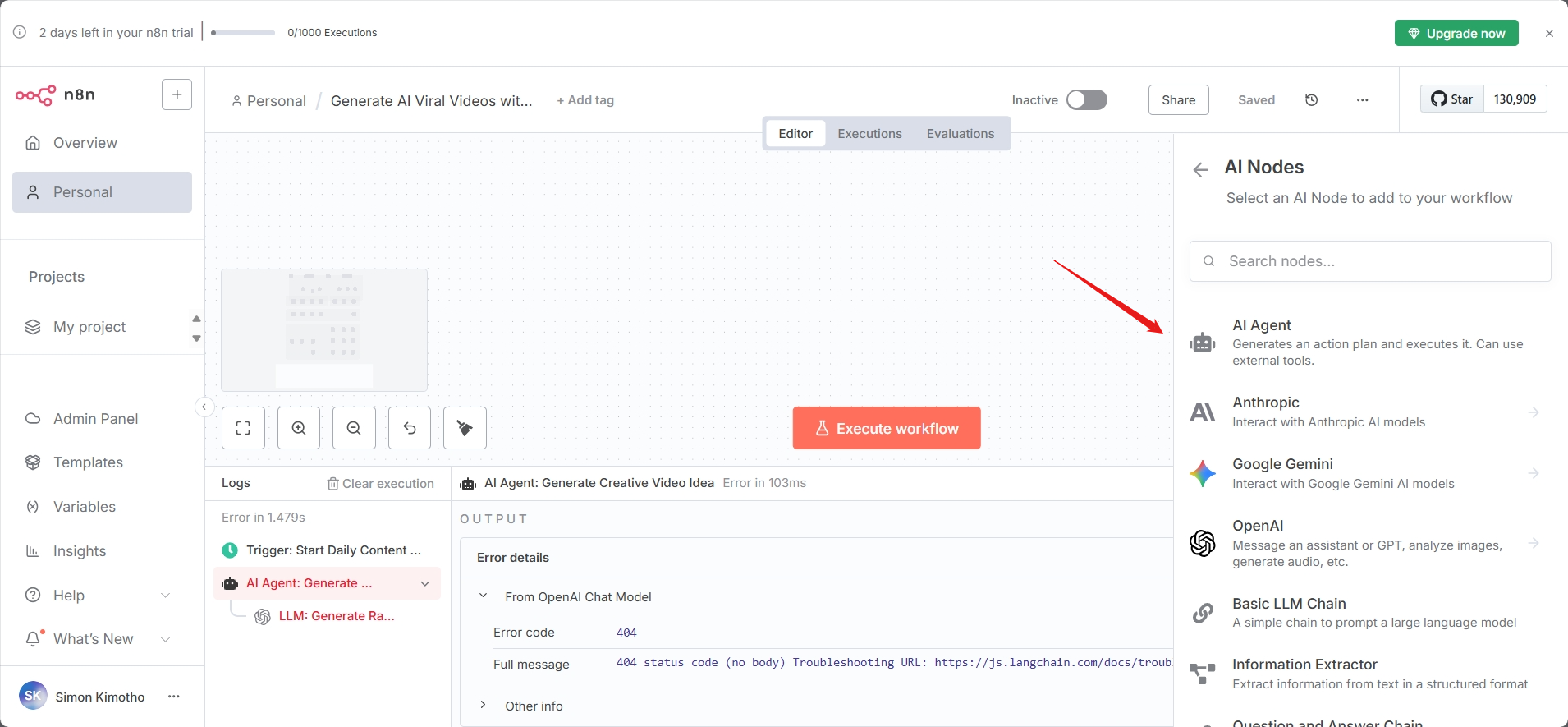Switch to the Editor tab
The height and width of the screenshot is (727, 1568).
[795, 134]
